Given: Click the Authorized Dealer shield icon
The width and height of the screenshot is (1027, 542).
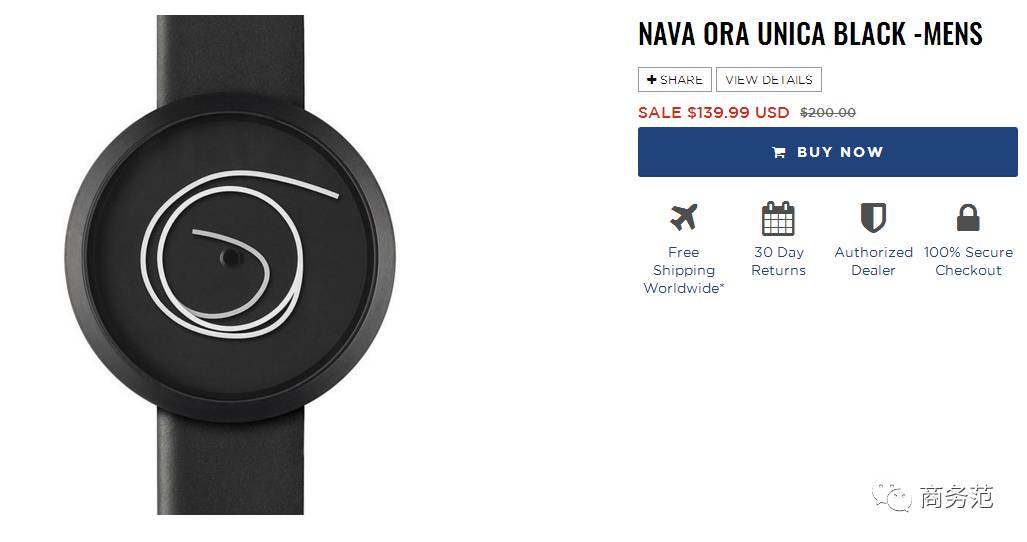Looking at the screenshot, I should [x=873, y=218].
